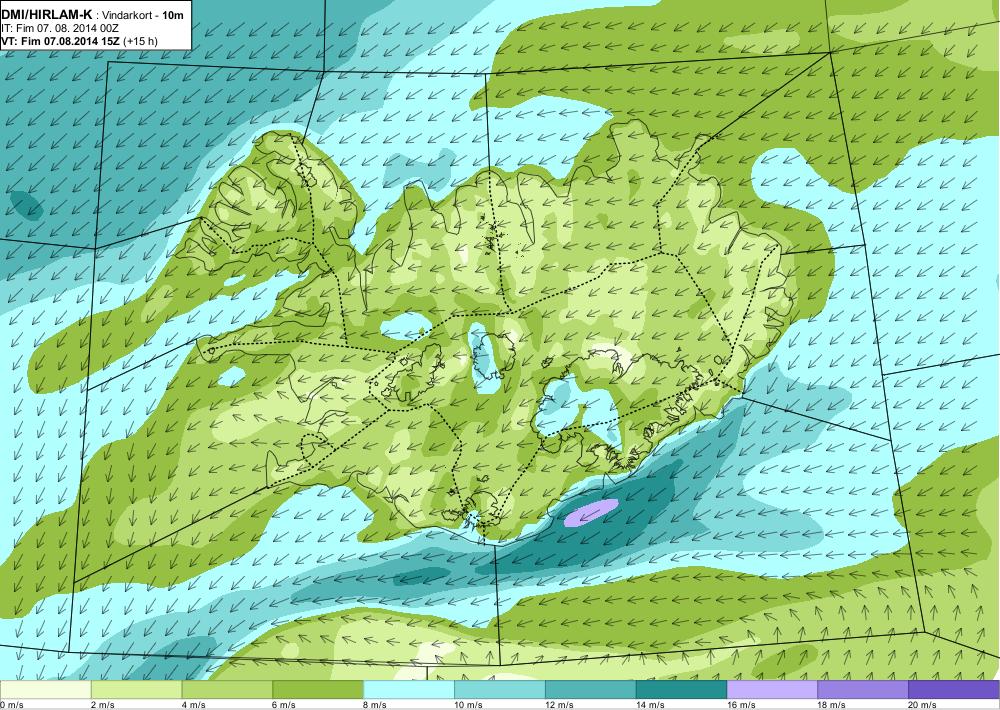The height and width of the screenshot is (710, 1000).
Task: Choose the medium green 6–8 m/s legend swatch
Action: pos(318,690)
